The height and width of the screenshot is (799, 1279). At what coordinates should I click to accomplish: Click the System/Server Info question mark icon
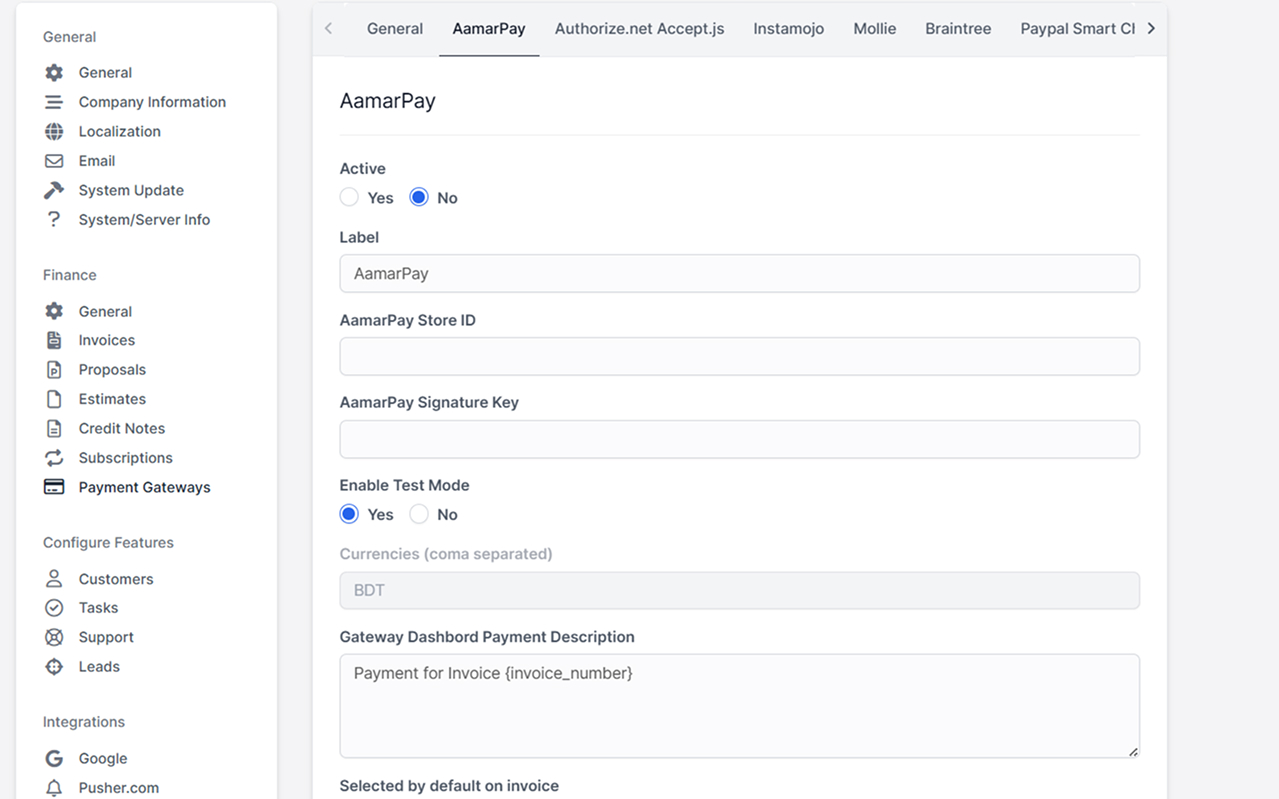tap(53, 219)
